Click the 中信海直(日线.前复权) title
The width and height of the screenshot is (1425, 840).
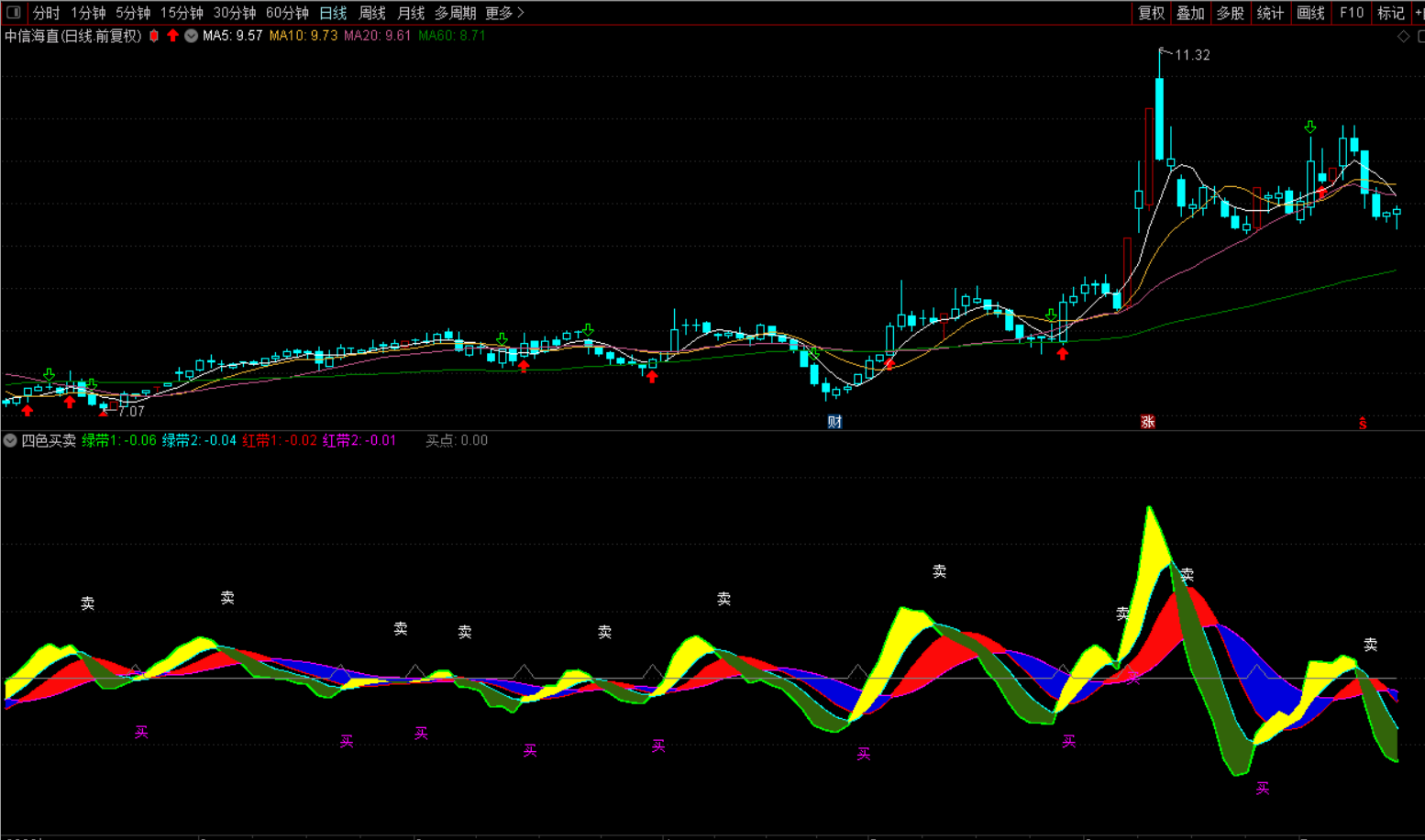[x=73, y=36]
